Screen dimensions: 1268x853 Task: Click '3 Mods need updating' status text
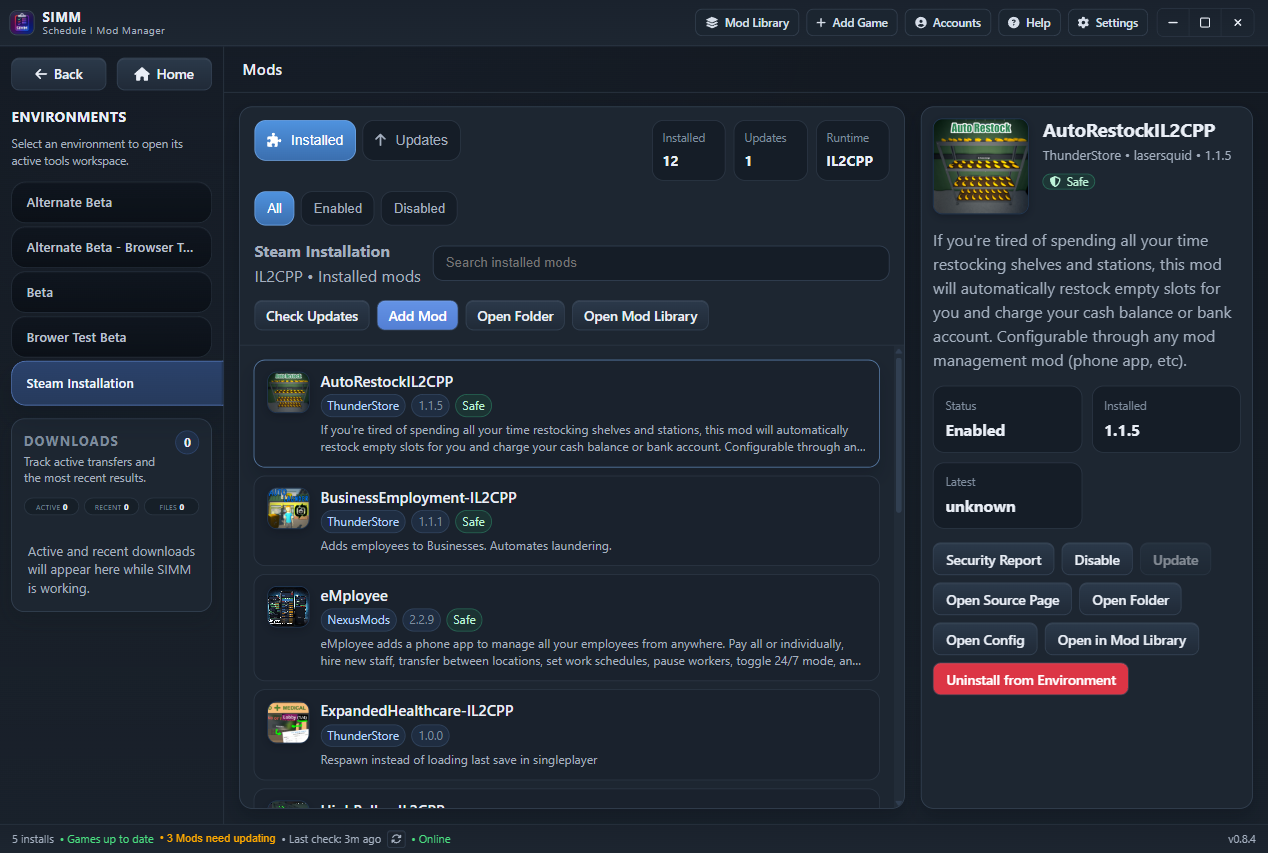point(221,839)
